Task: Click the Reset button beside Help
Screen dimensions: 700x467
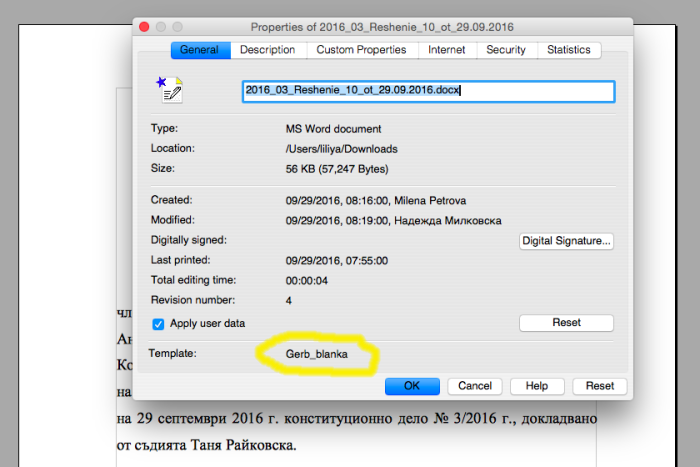Action: [599, 386]
